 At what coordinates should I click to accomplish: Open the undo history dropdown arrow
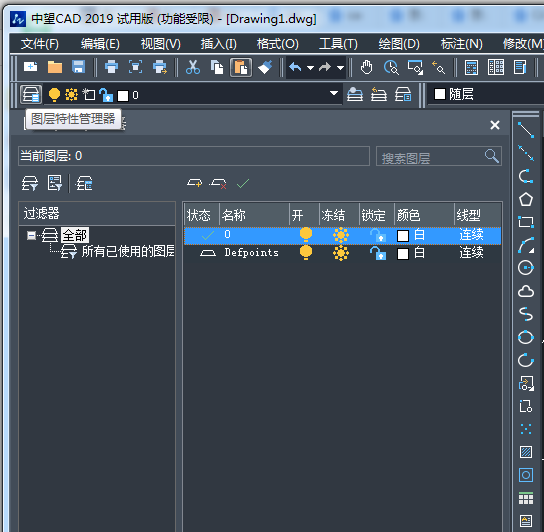tap(311, 68)
